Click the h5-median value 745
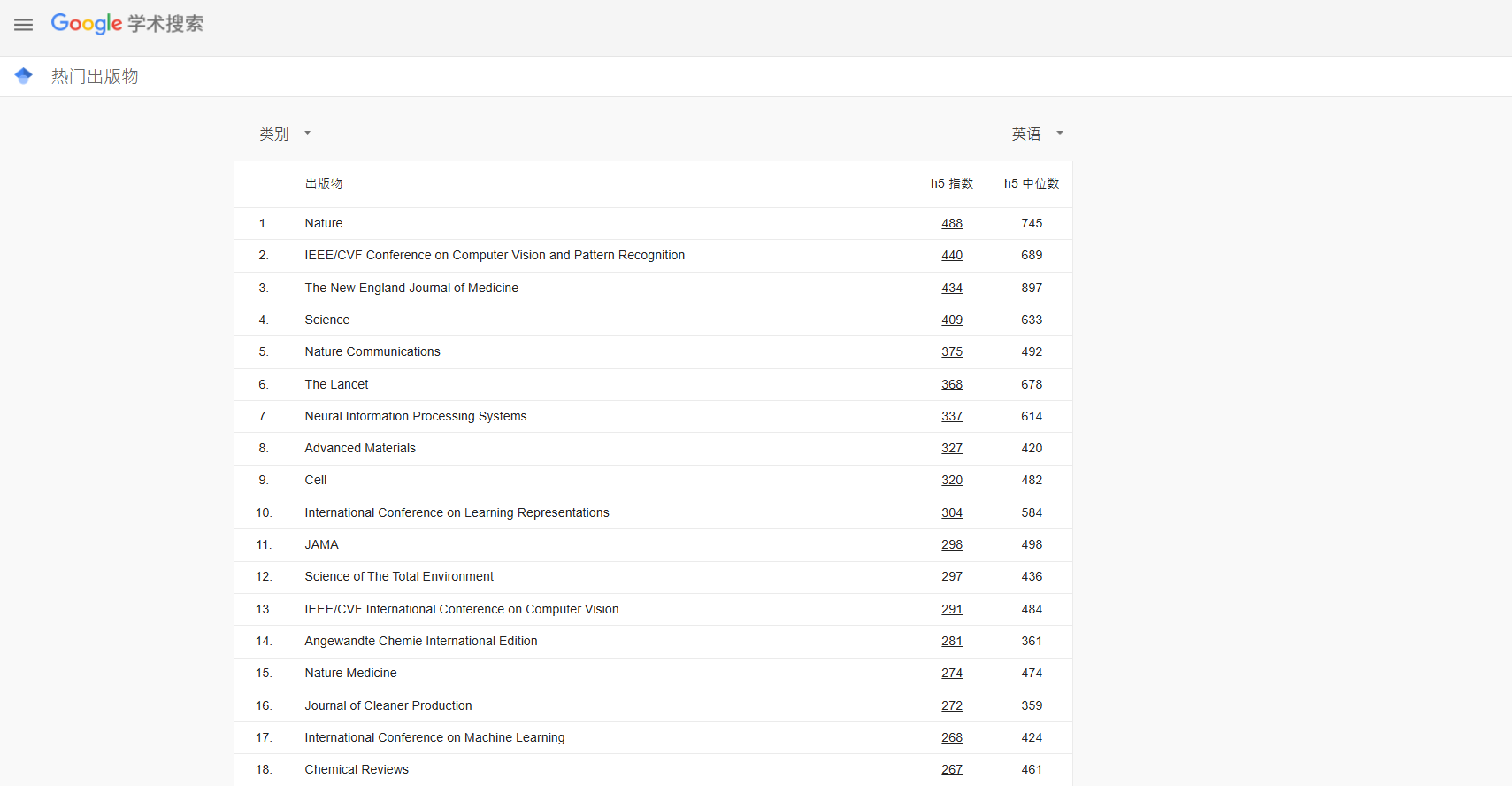Screen dimensions: 1512x786 pyautogui.click(x=1032, y=223)
